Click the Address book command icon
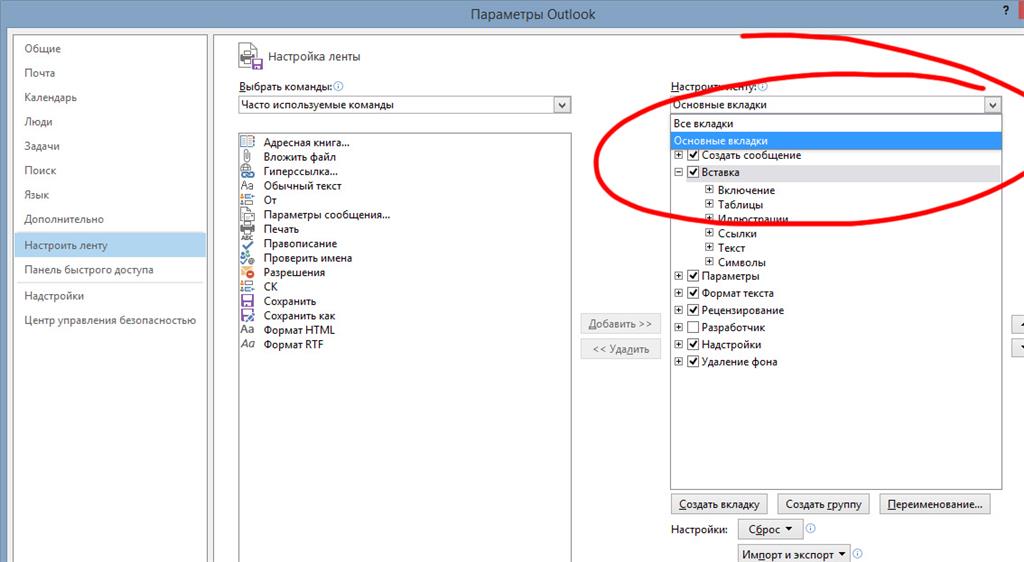This screenshot has width=1024, height=562. 248,142
